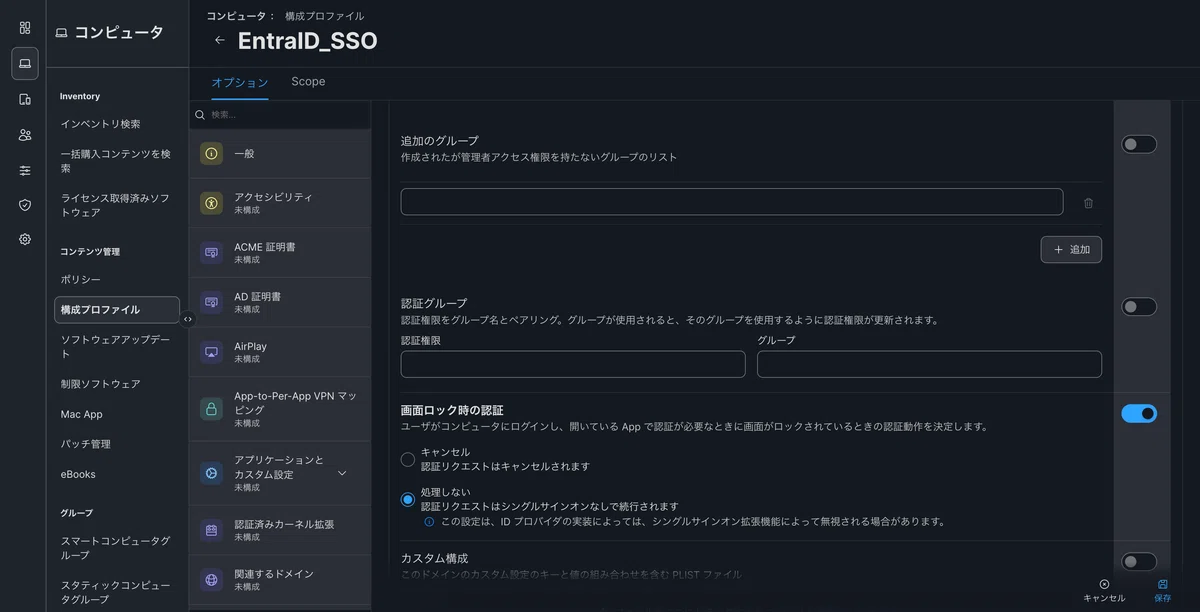Delete the additional group row with trash icon
The height and width of the screenshot is (612, 1200).
1088,203
